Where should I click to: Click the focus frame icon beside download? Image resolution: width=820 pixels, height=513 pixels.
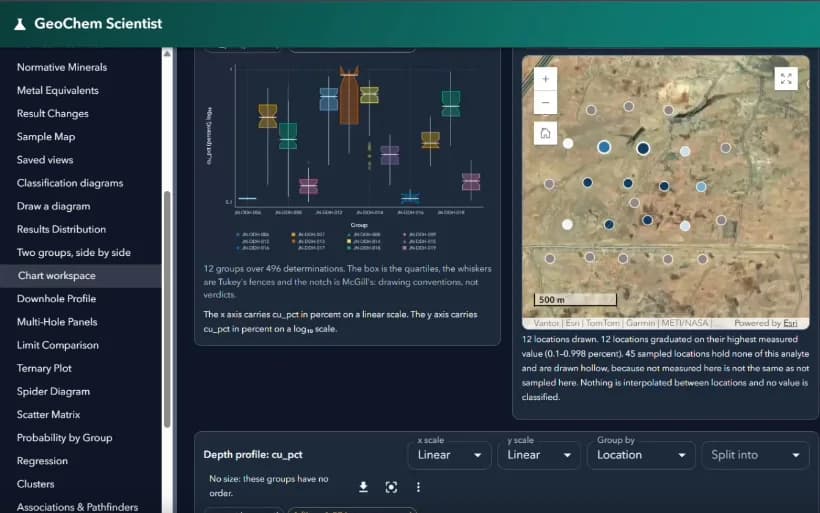[x=391, y=487]
